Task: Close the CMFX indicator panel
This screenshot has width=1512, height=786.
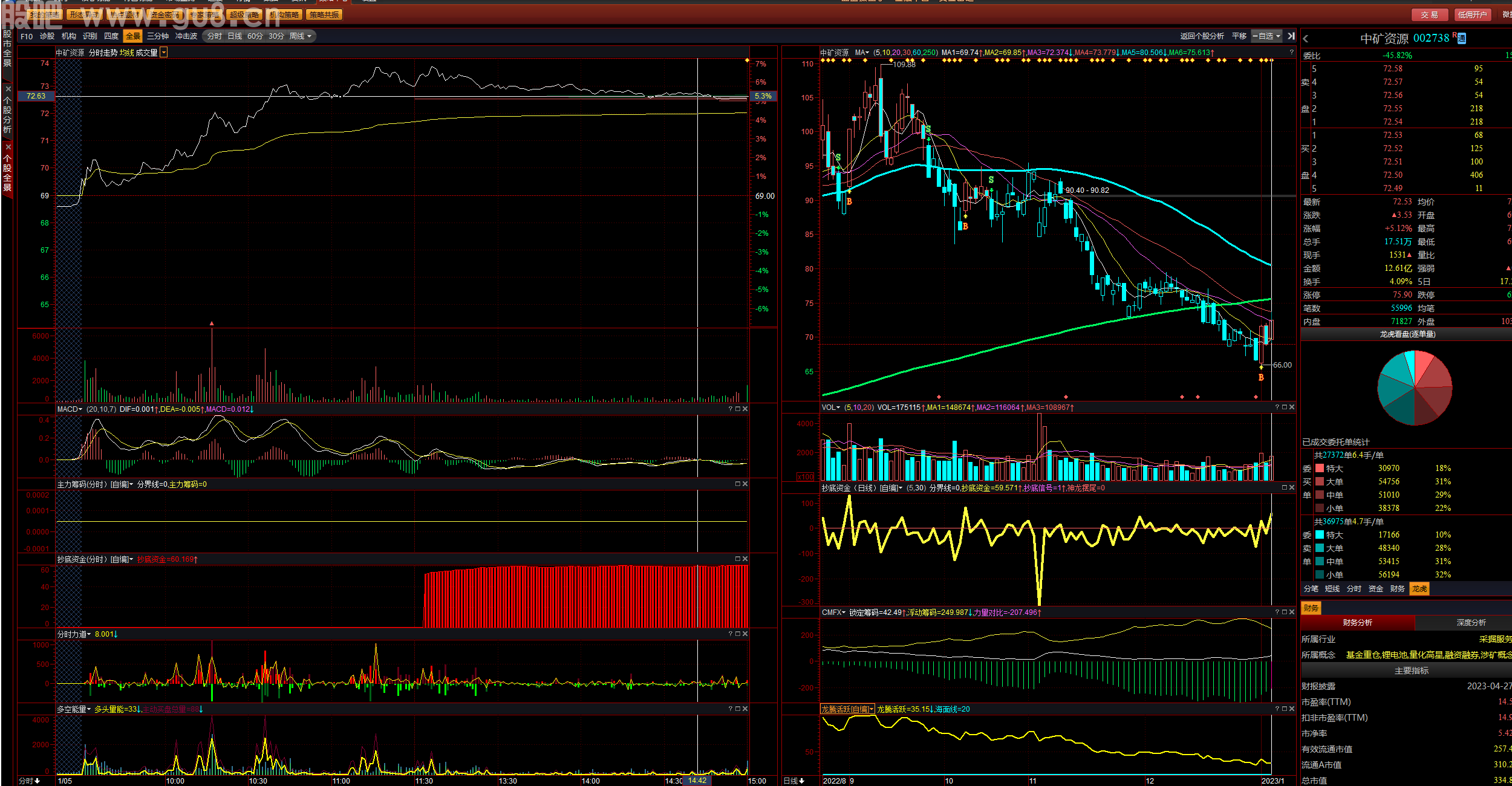Action: pos(1292,612)
